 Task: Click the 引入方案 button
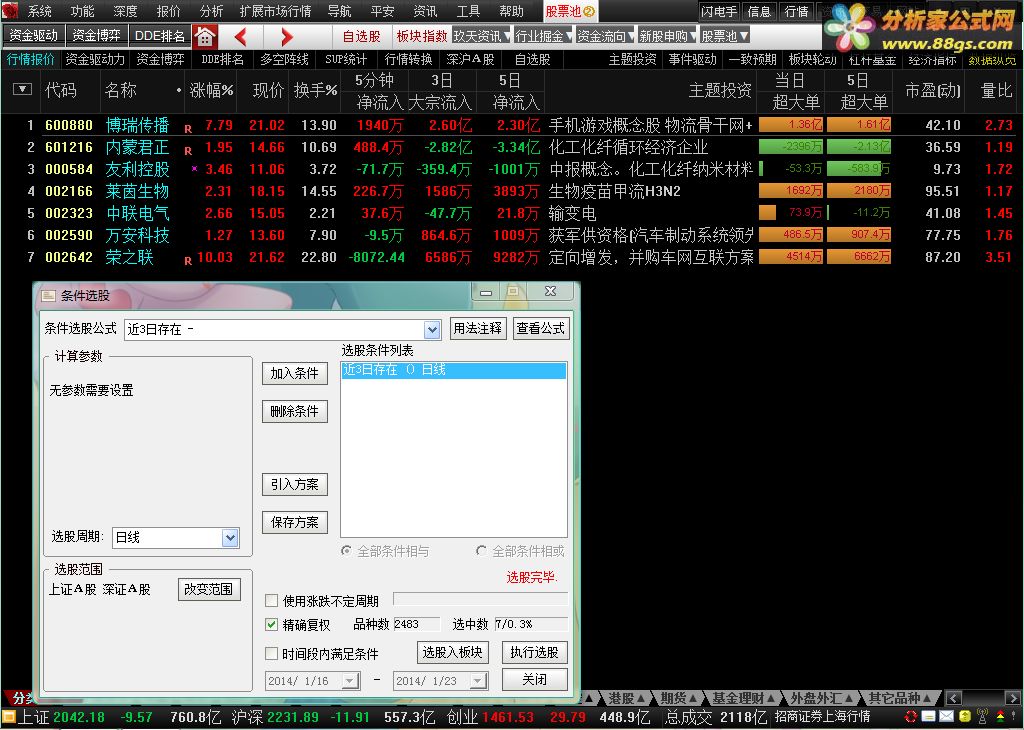click(x=295, y=484)
